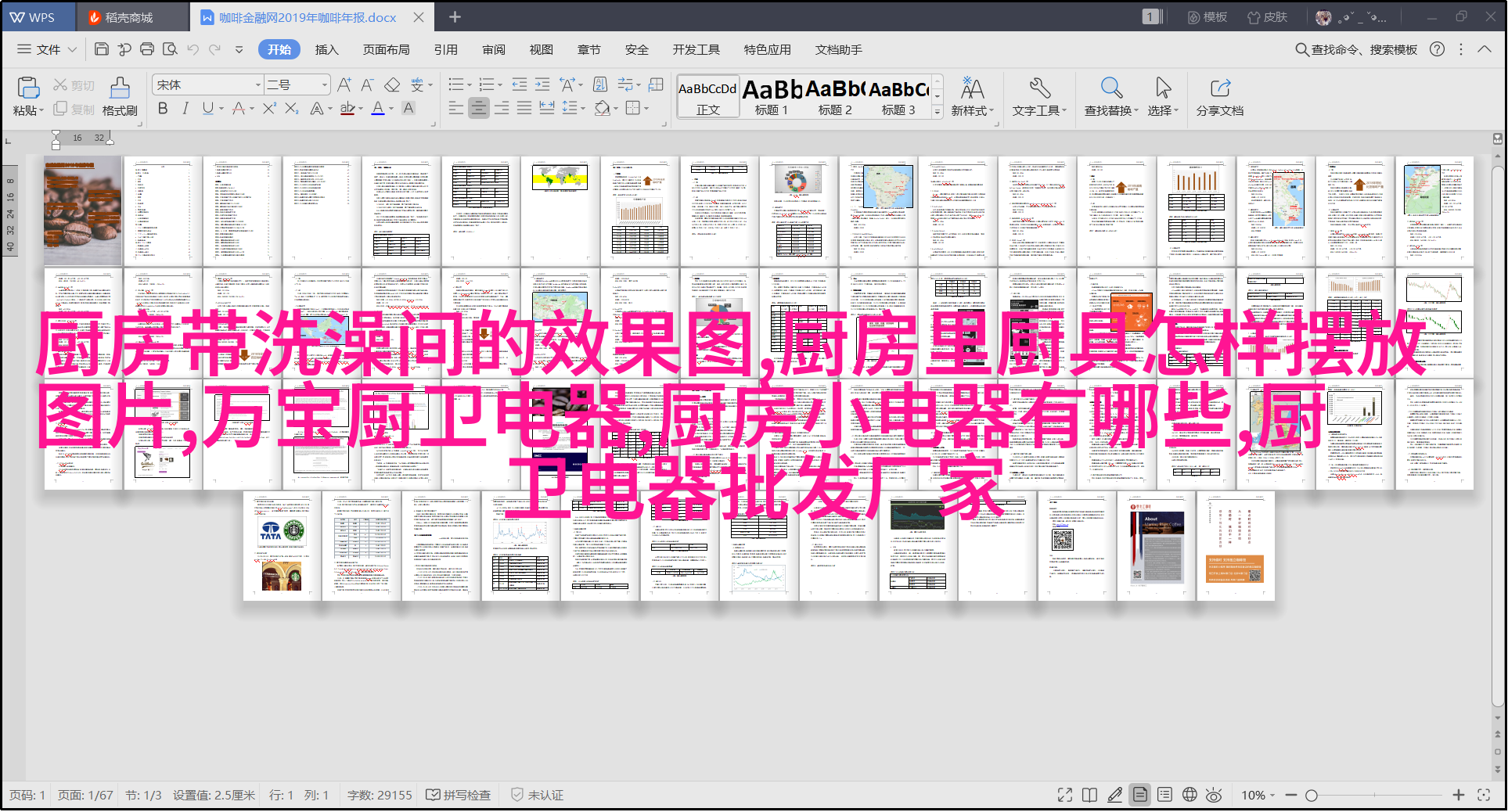Toggle center text alignment
The width and height of the screenshot is (1508, 812).
[x=479, y=109]
